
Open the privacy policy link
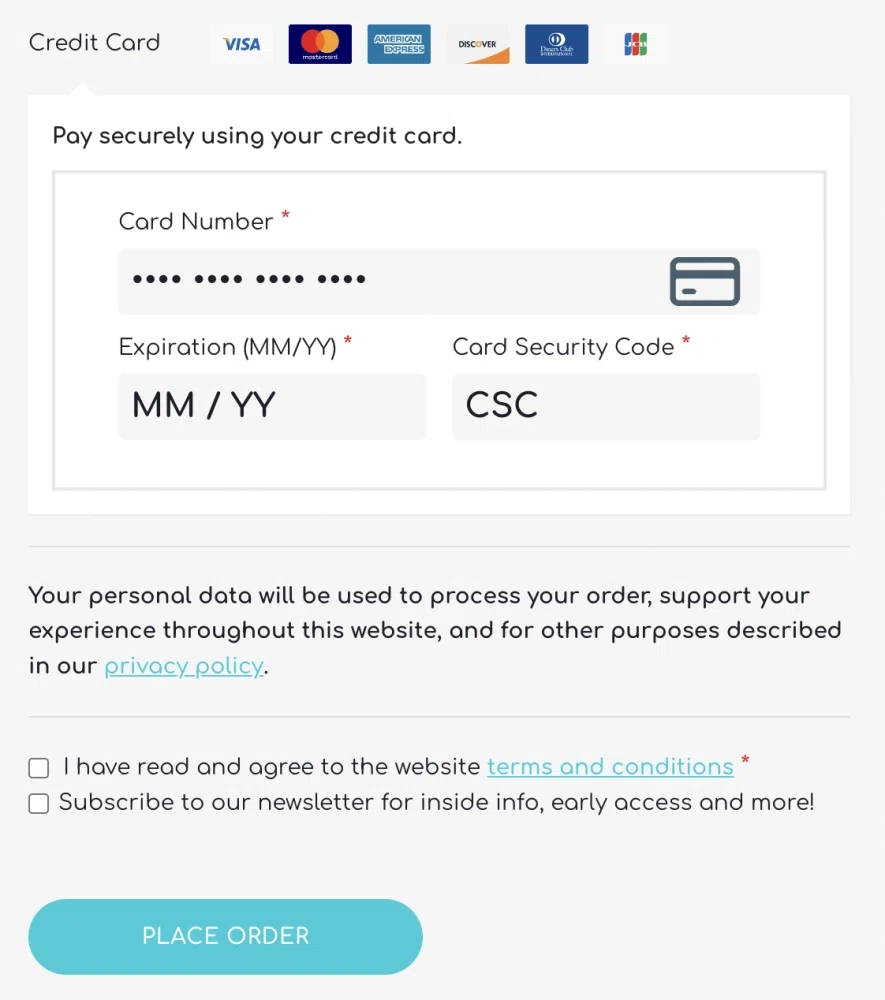(x=184, y=666)
